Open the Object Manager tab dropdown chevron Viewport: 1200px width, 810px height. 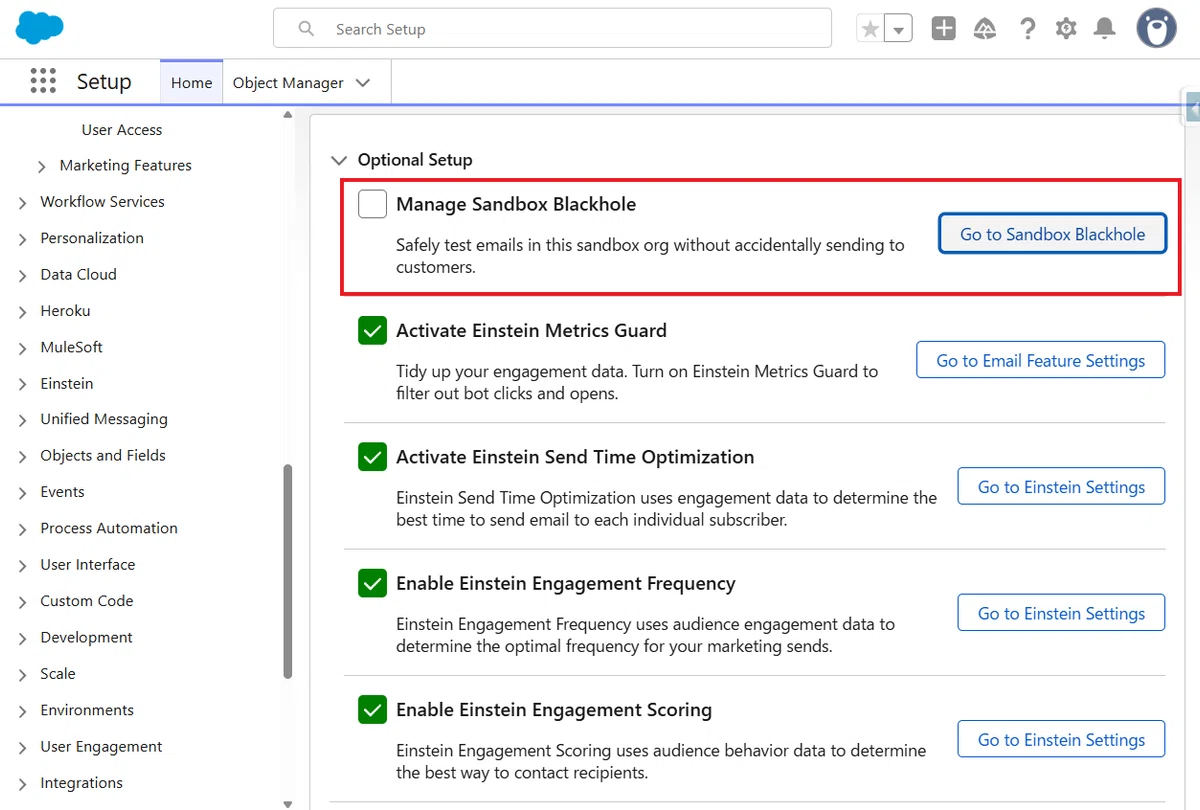(363, 83)
